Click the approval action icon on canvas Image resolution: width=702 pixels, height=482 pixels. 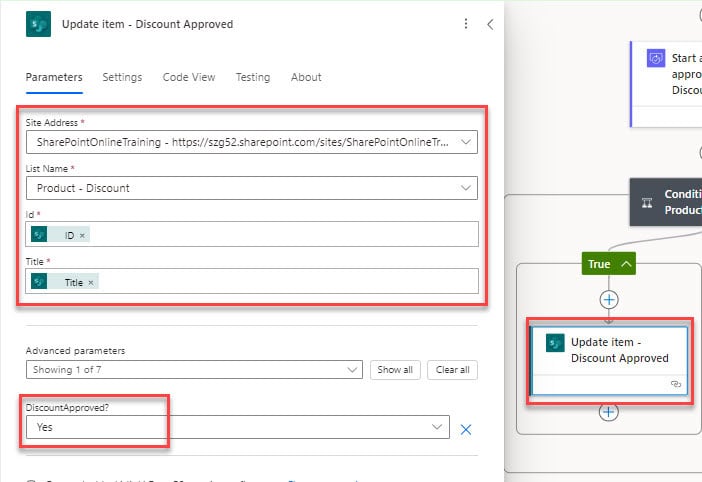click(x=656, y=59)
